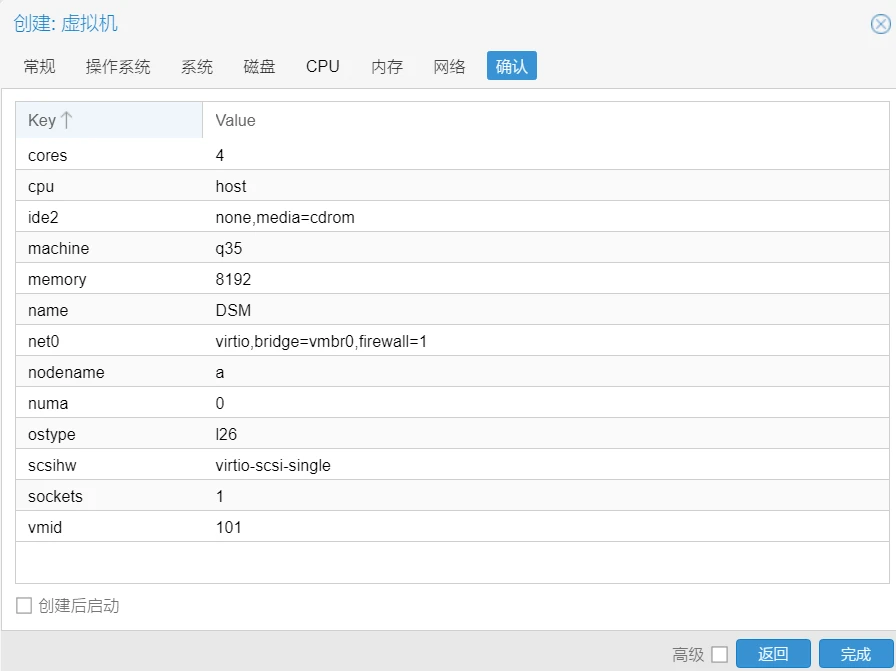Select the 磁盘 tab

(x=260, y=67)
